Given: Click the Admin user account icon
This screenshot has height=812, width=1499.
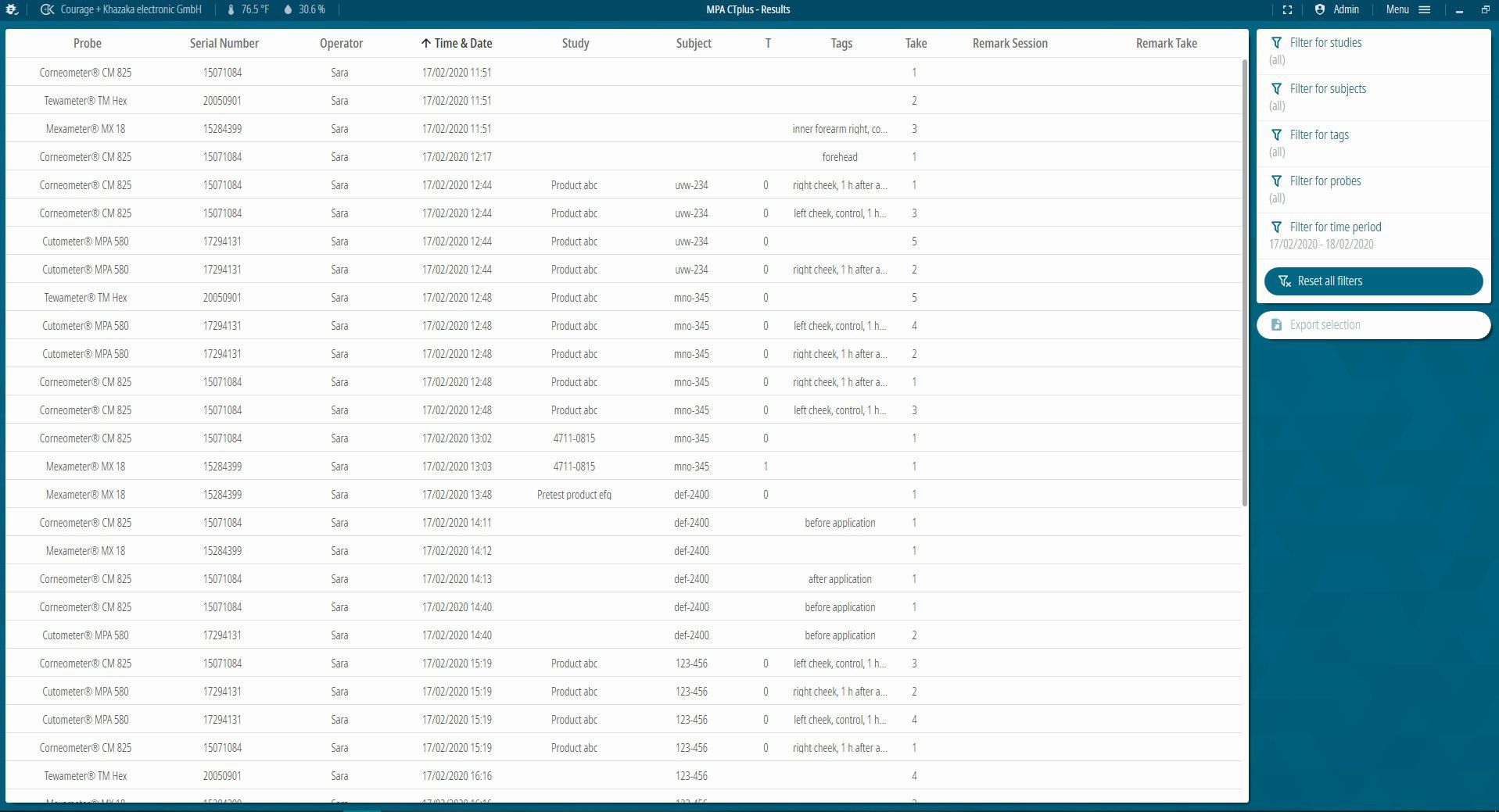Looking at the screenshot, I should tap(1320, 9).
